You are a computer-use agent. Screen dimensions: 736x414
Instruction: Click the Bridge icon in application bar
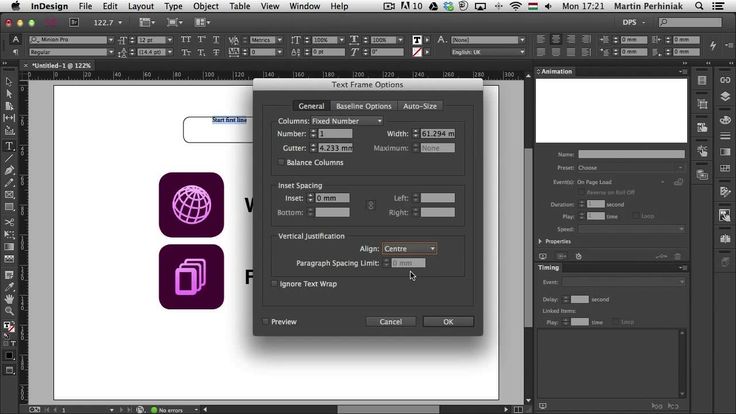pyautogui.click(x=74, y=22)
